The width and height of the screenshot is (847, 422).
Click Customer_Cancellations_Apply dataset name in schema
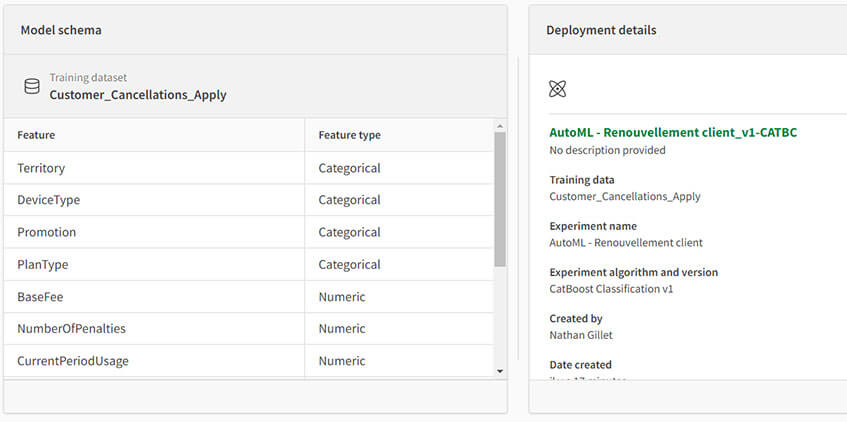coord(138,95)
